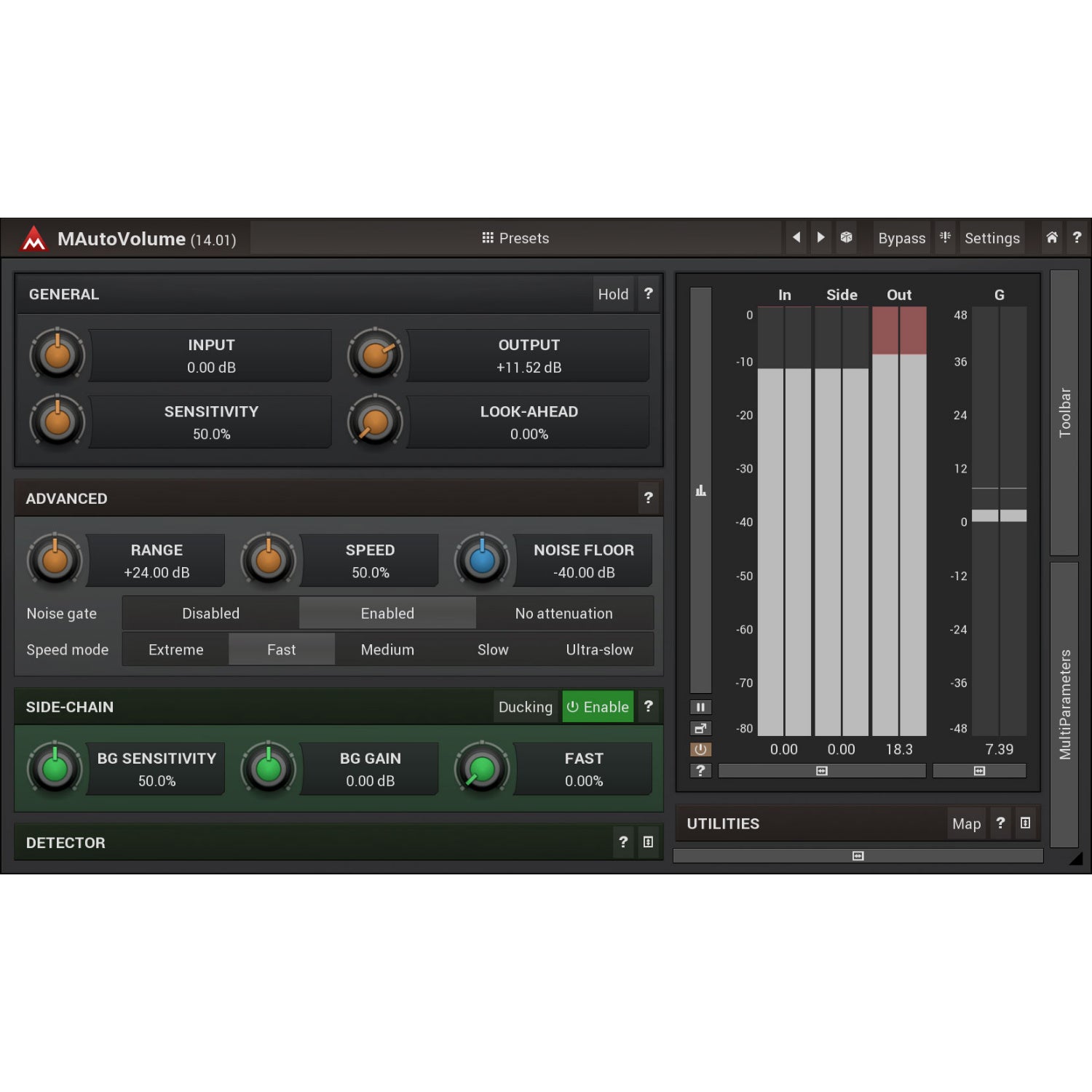Load the next preset arrow
Screen dimensions: 1092x1092
(820, 237)
